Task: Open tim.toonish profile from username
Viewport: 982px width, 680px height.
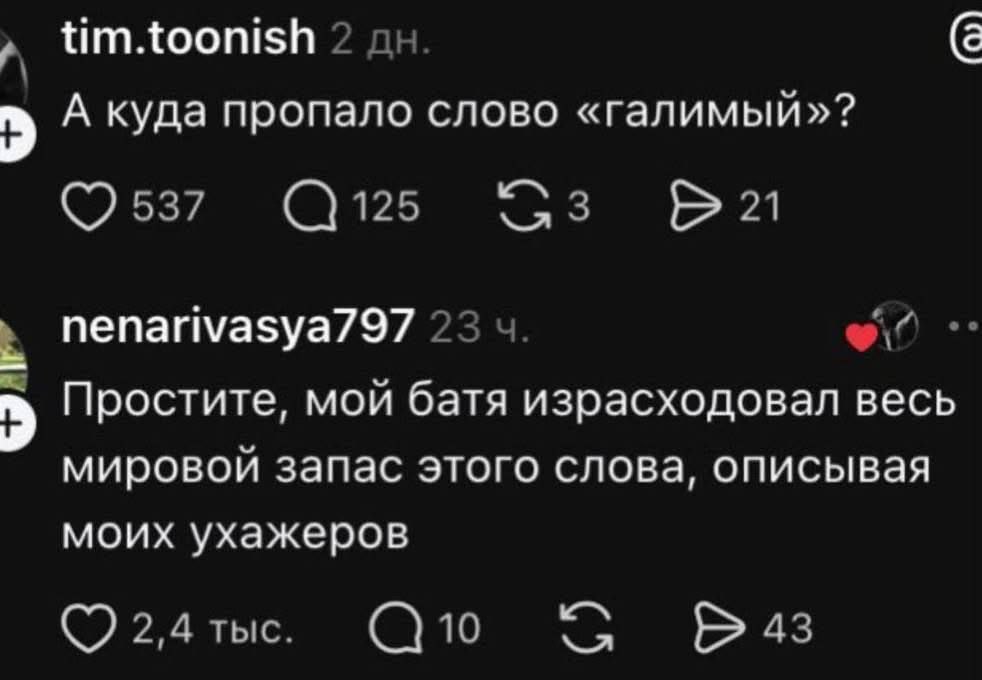Action: 189,39
